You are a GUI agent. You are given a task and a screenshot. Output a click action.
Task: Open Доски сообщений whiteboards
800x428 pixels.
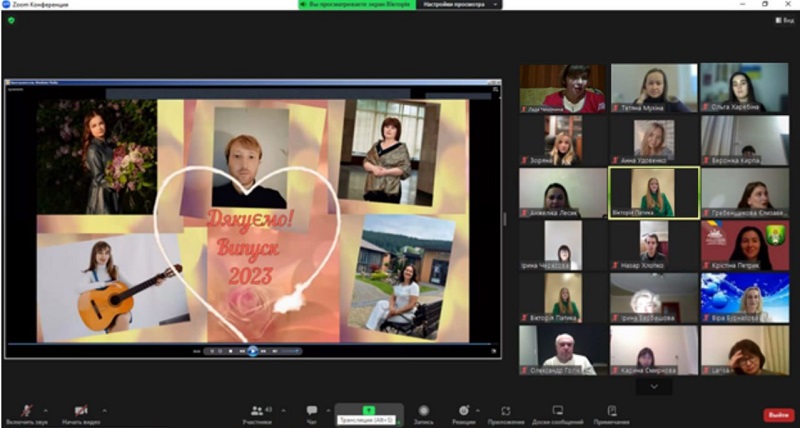(x=558, y=415)
